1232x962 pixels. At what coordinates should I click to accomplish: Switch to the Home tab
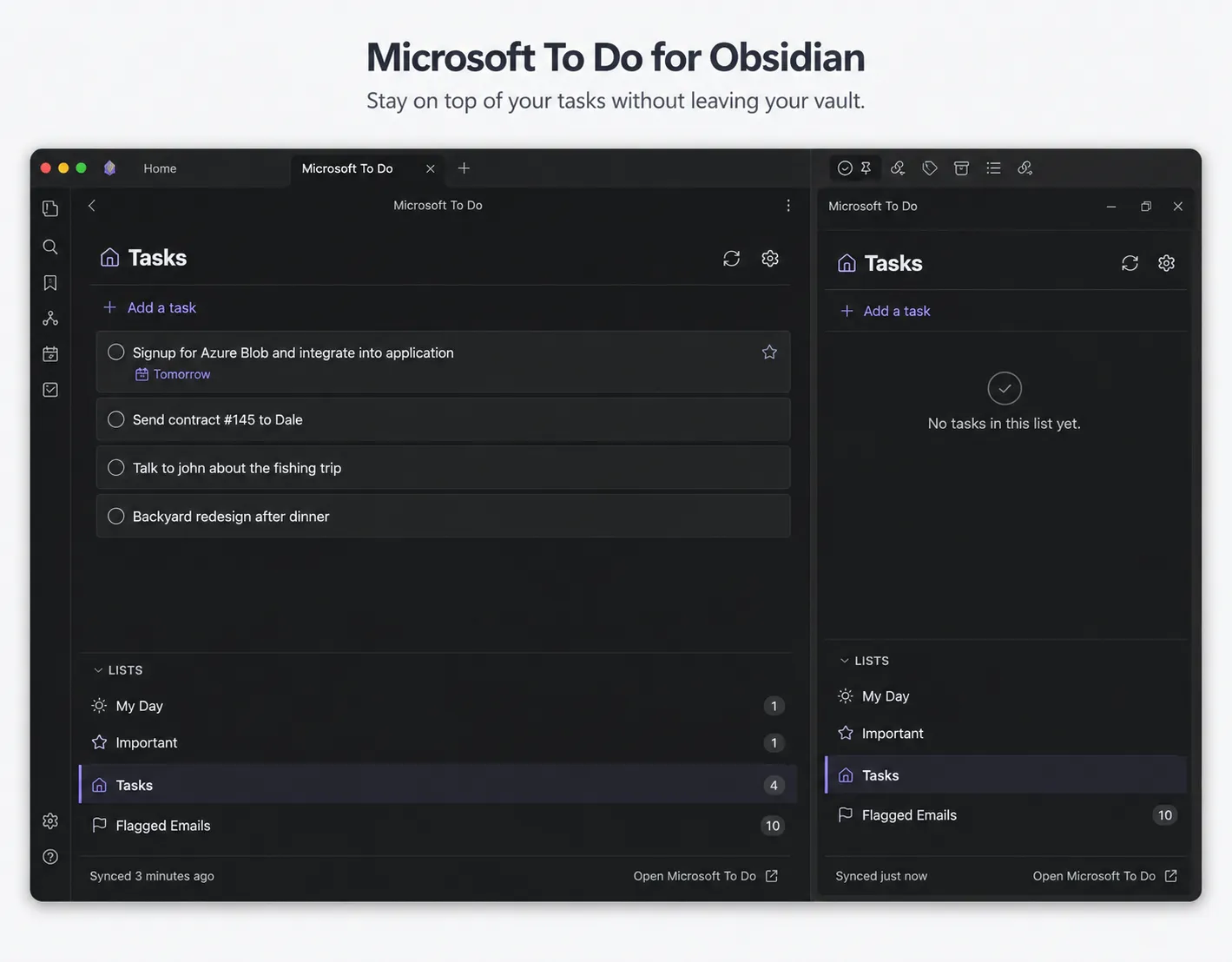[160, 168]
